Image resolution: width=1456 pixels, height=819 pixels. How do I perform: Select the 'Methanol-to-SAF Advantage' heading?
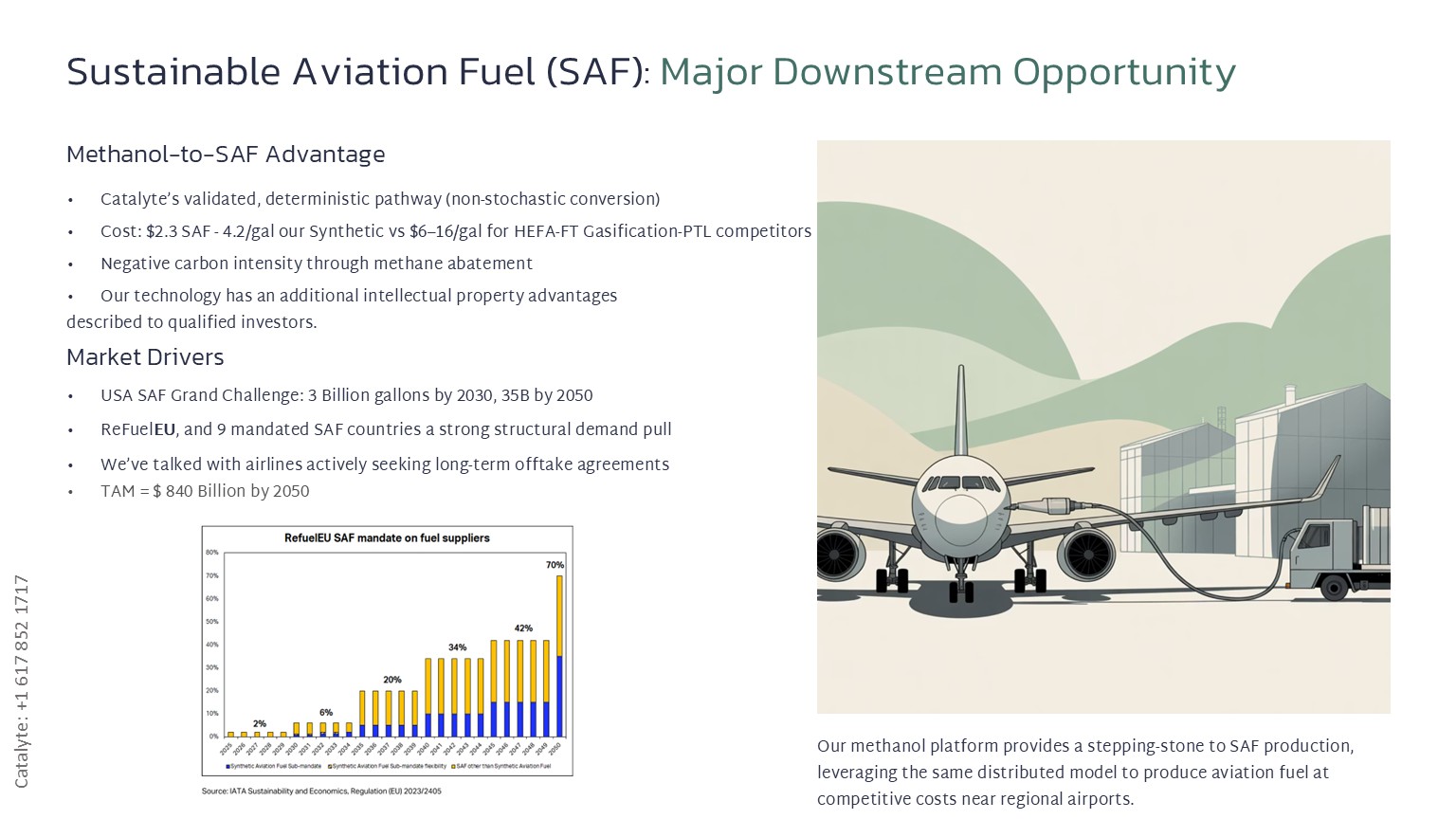point(226,155)
